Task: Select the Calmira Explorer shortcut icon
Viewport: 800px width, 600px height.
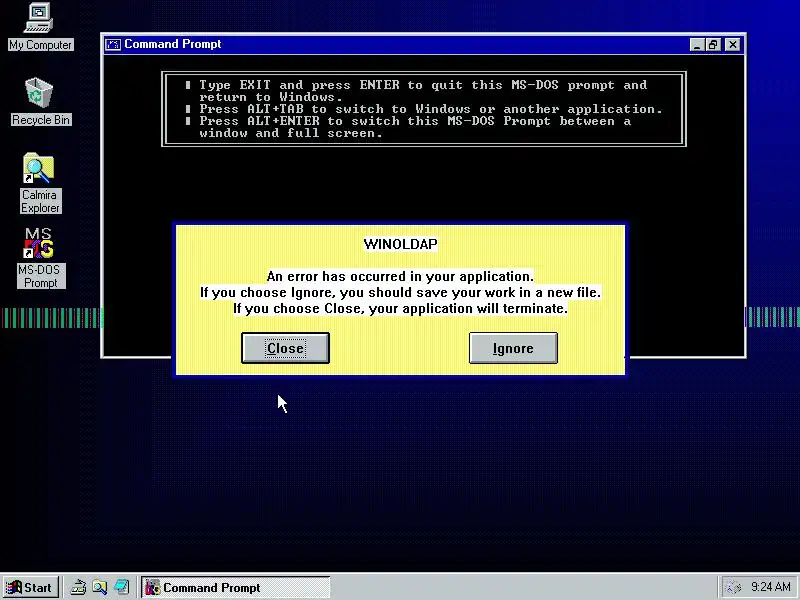Action: point(40,183)
